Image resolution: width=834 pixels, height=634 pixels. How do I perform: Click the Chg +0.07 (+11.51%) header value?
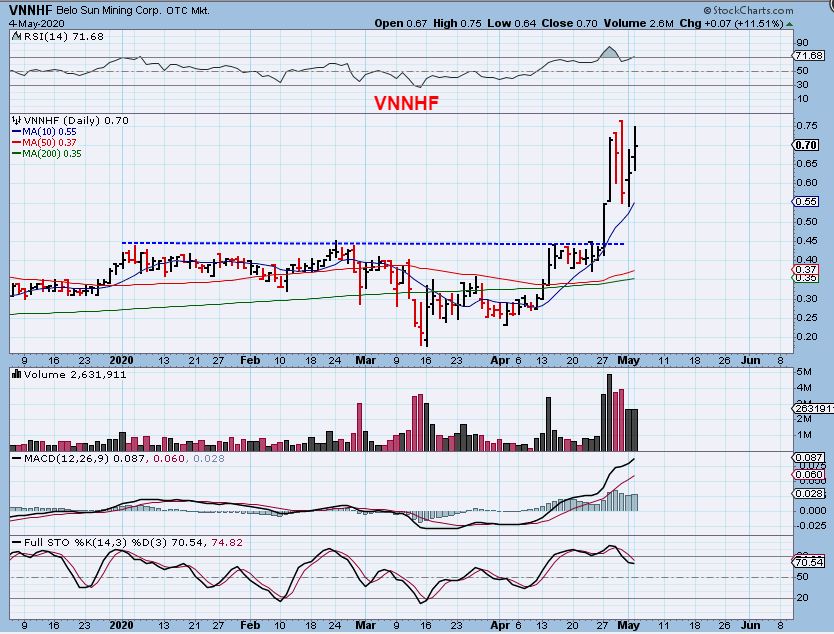[x=731, y=23]
